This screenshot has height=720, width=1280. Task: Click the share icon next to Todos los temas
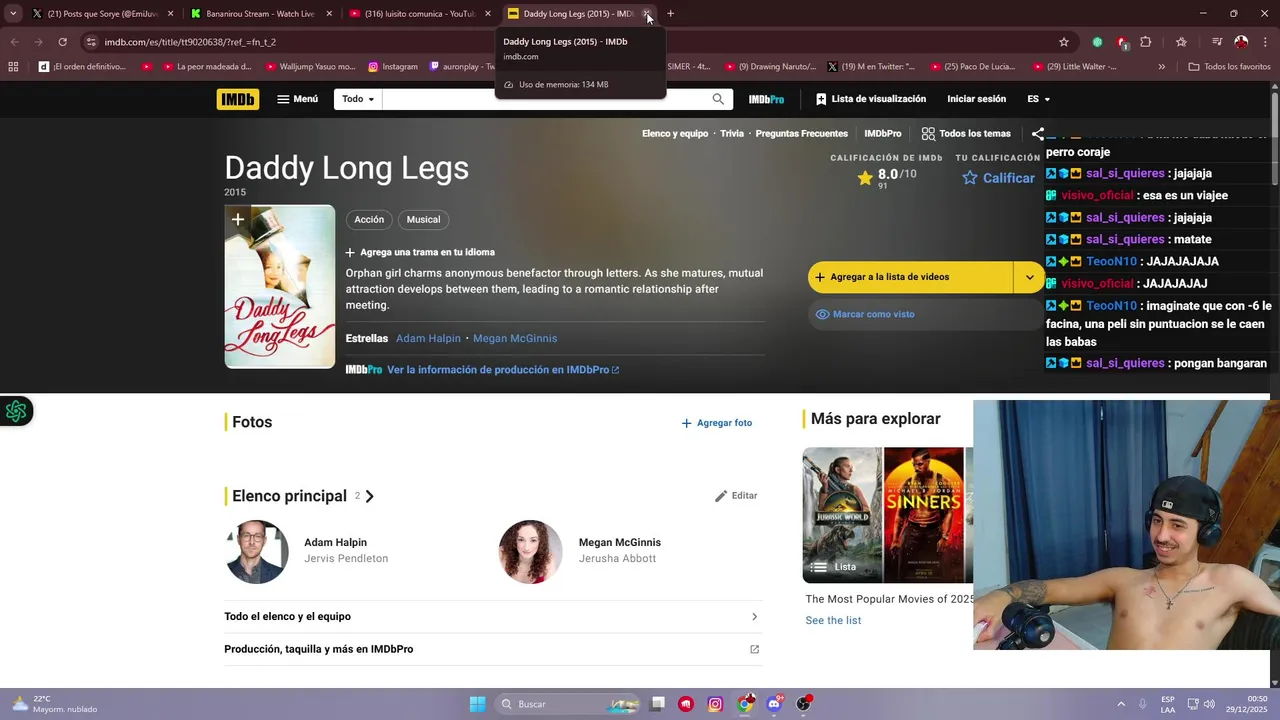point(1038,134)
